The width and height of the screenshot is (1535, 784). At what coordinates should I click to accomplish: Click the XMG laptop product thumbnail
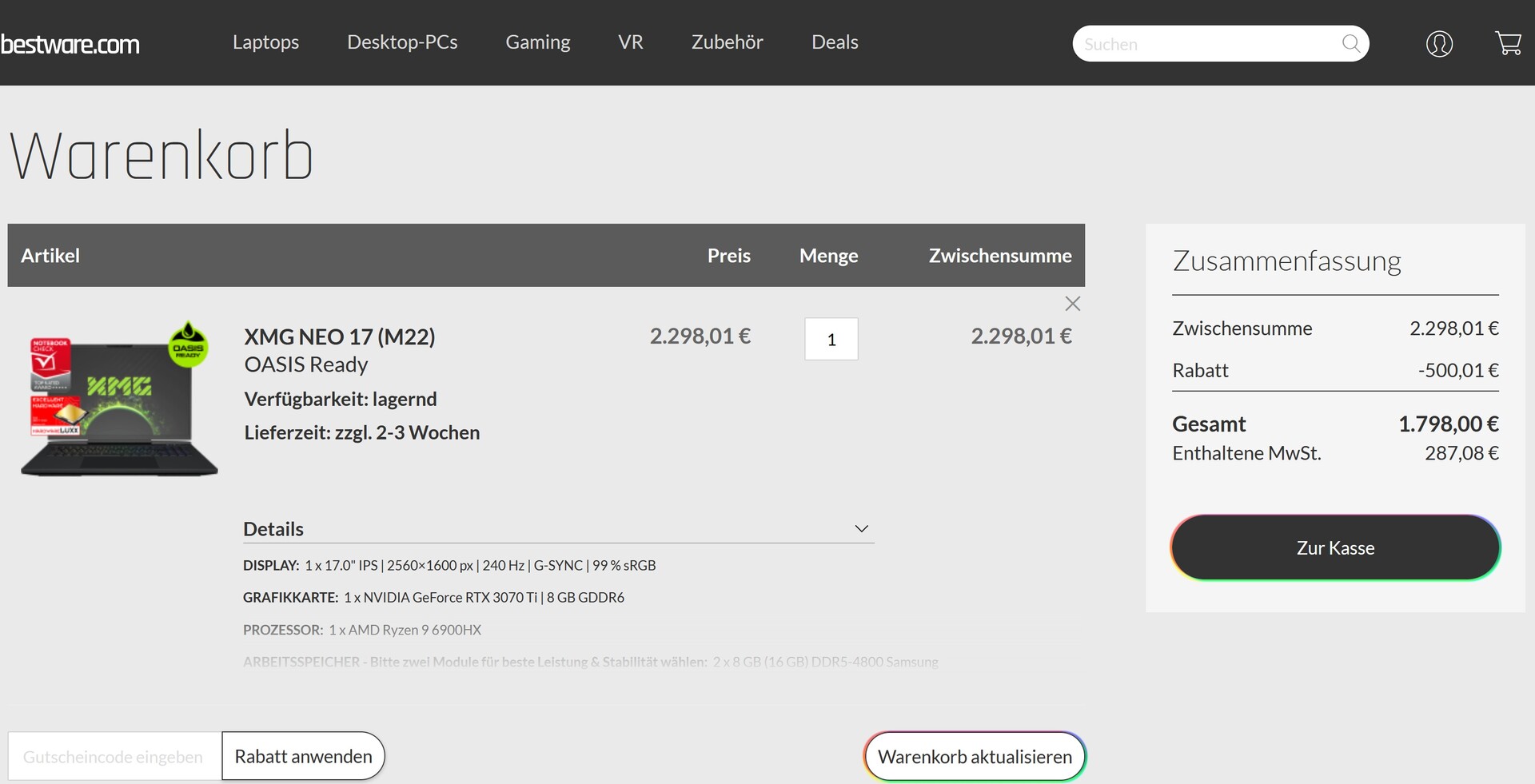click(x=119, y=399)
